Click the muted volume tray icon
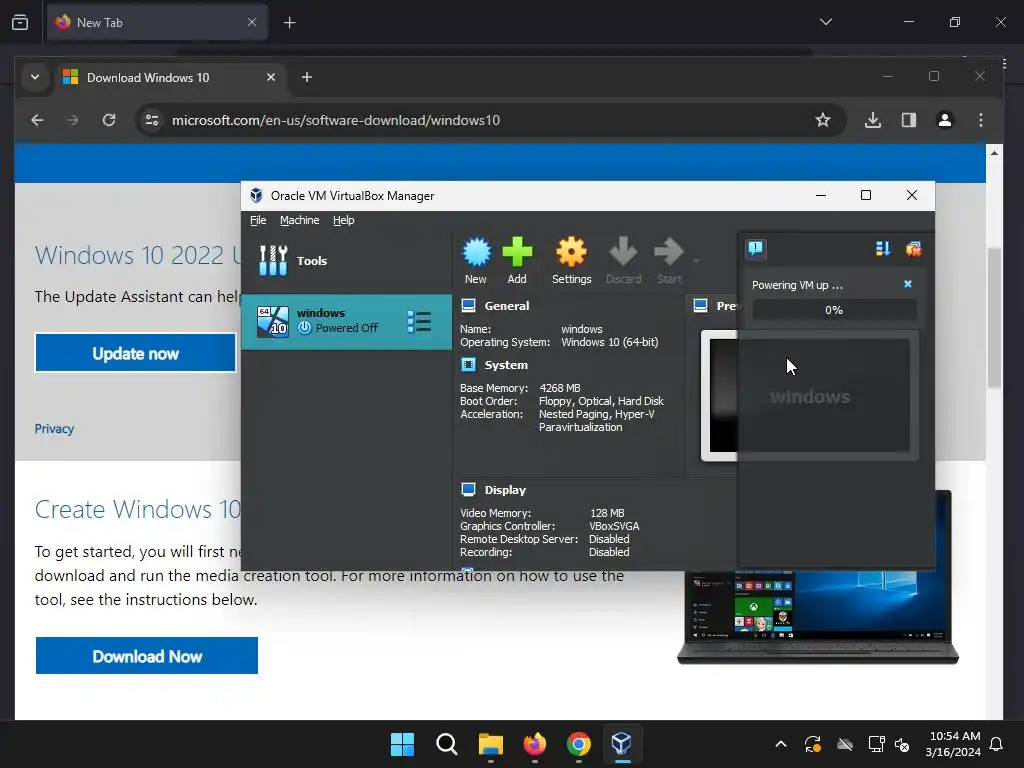Image resolution: width=1024 pixels, height=768 pixels. [x=902, y=744]
